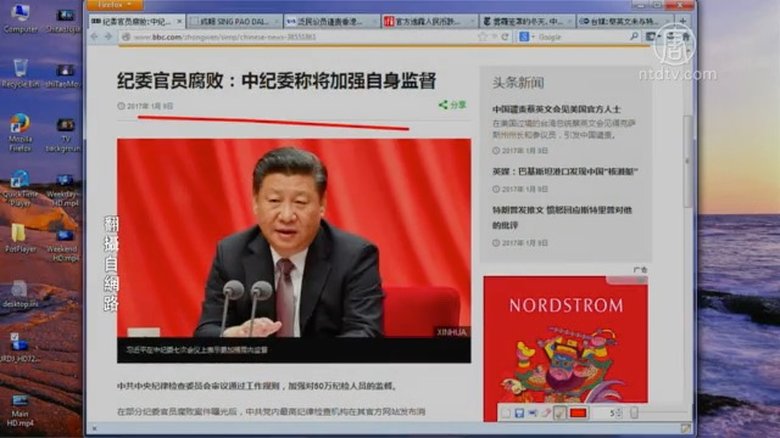Select the first BBC article browser tab
Image resolution: width=780 pixels, height=438 pixels.
[136, 21]
